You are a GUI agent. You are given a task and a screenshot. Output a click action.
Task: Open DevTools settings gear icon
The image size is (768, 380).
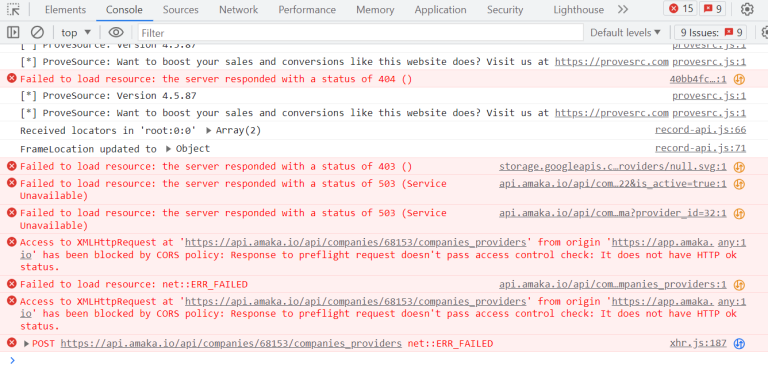pos(746,9)
